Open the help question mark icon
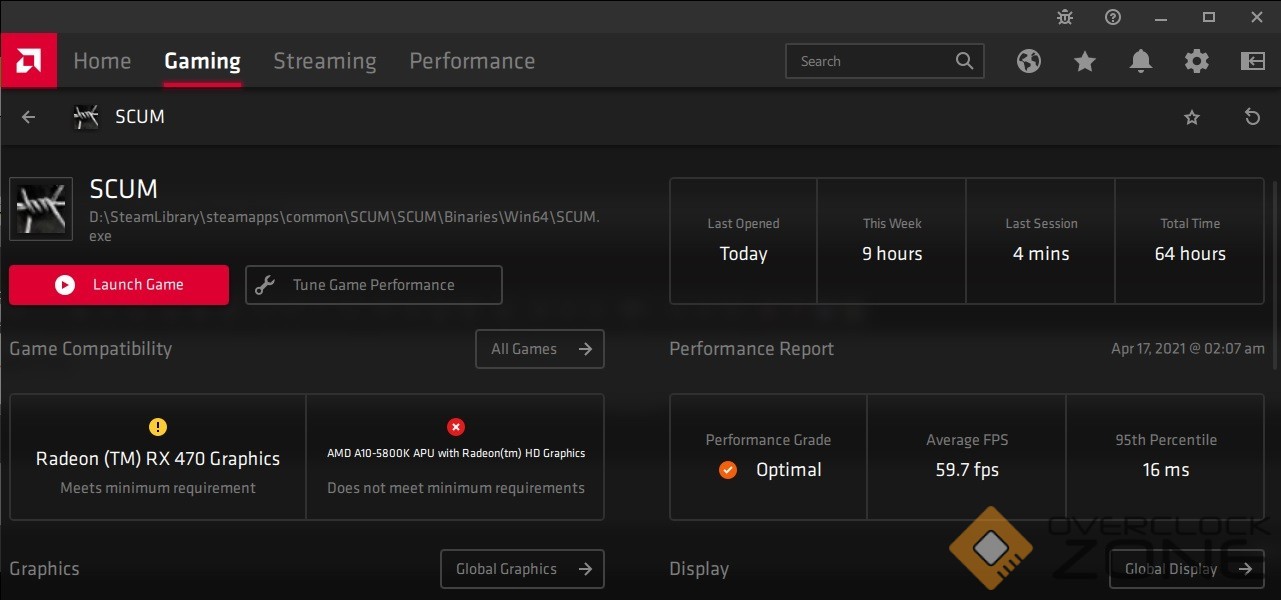Screen dimensions: 1281x600 1113,17
